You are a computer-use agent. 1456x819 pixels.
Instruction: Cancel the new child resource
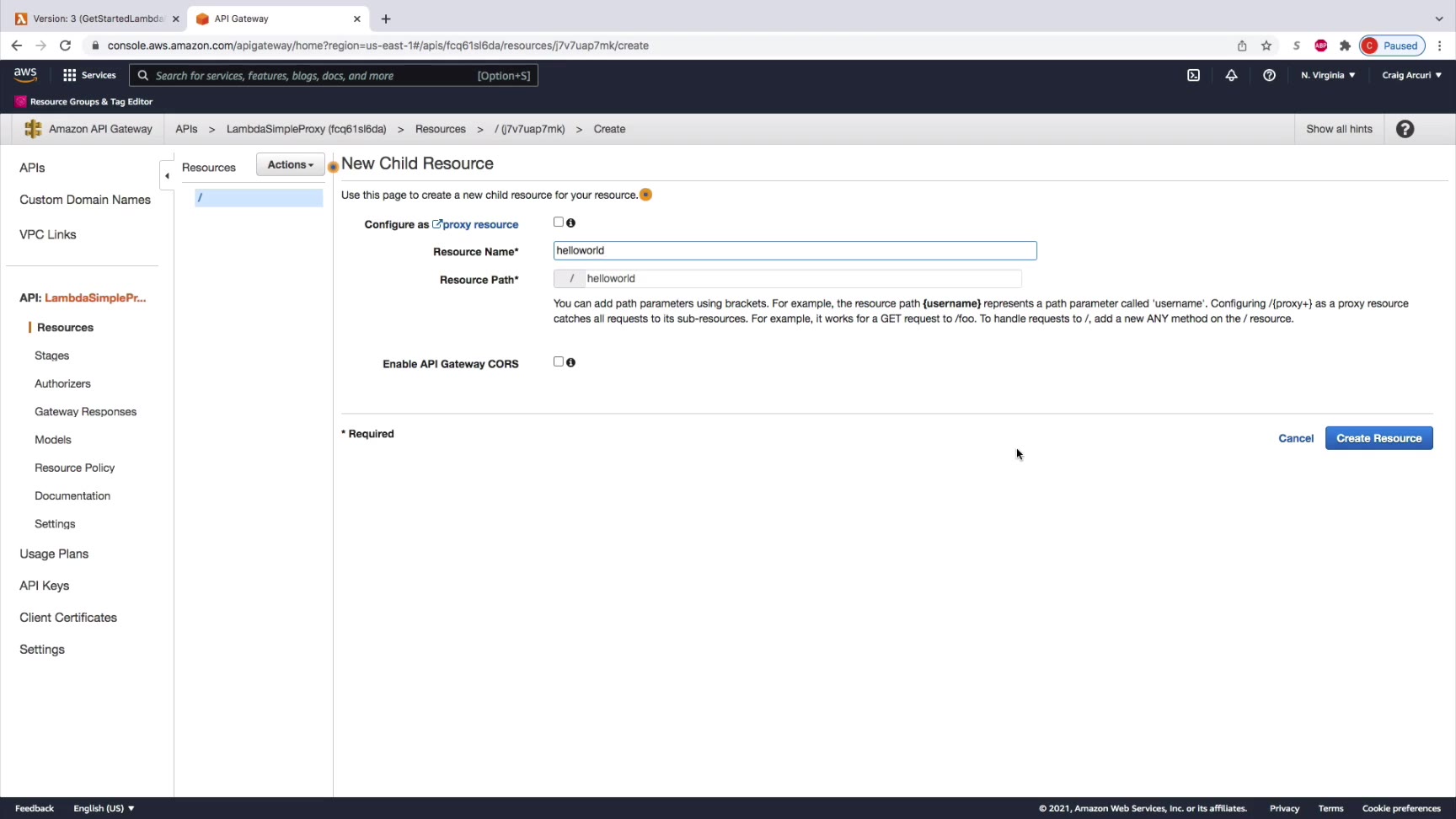click(1296, 438)
